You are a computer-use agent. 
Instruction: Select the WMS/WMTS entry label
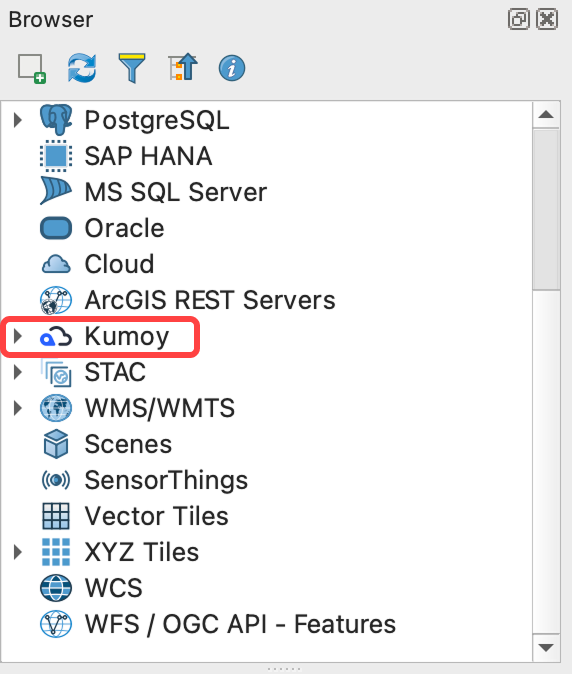pos(160,408)
